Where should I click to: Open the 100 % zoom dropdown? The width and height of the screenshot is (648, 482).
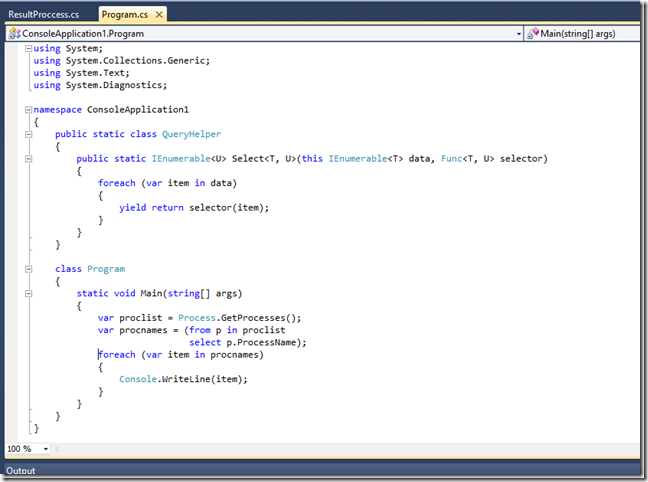tap(45, 450)
